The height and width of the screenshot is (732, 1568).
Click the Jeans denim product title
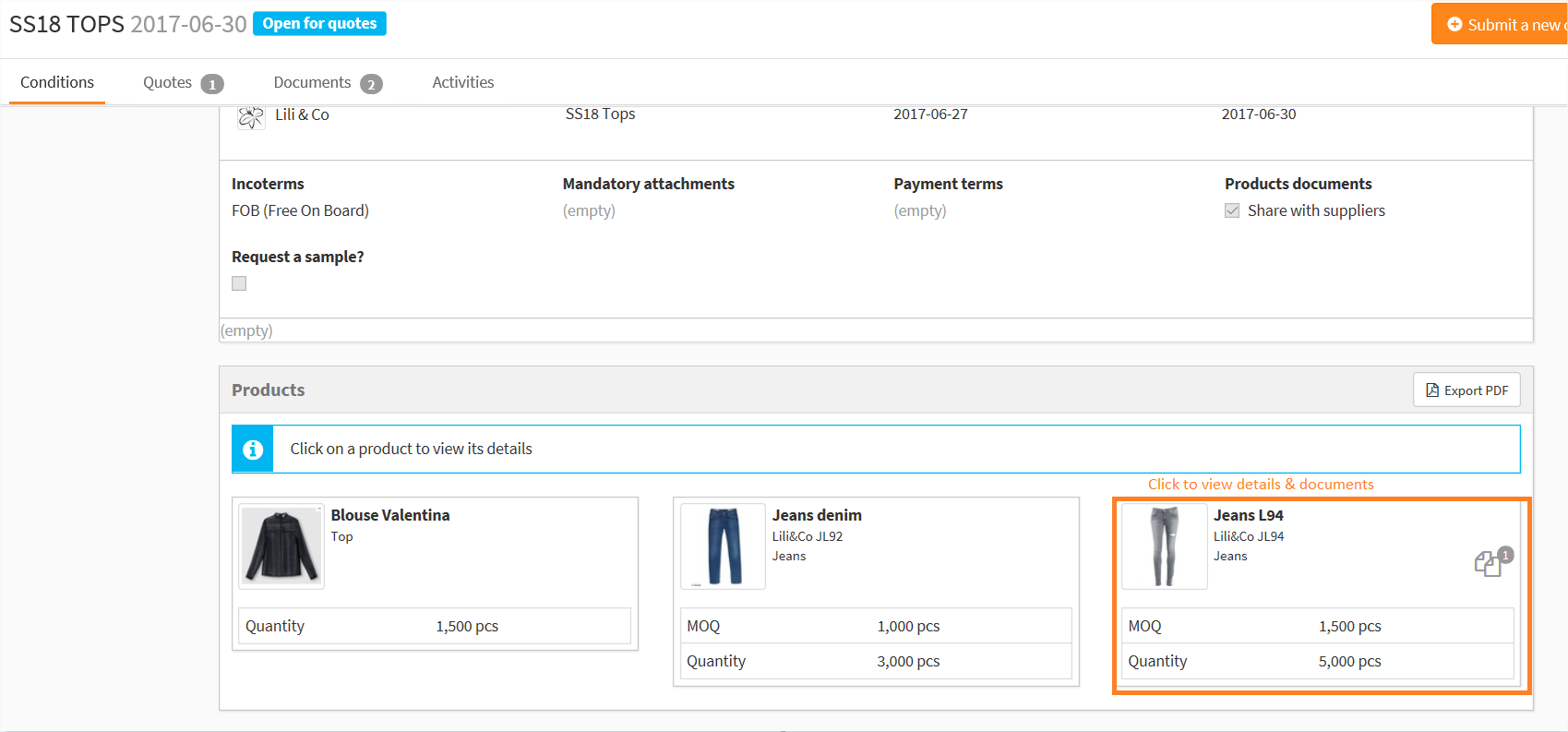pyautogui.click(x=817, y=515)
